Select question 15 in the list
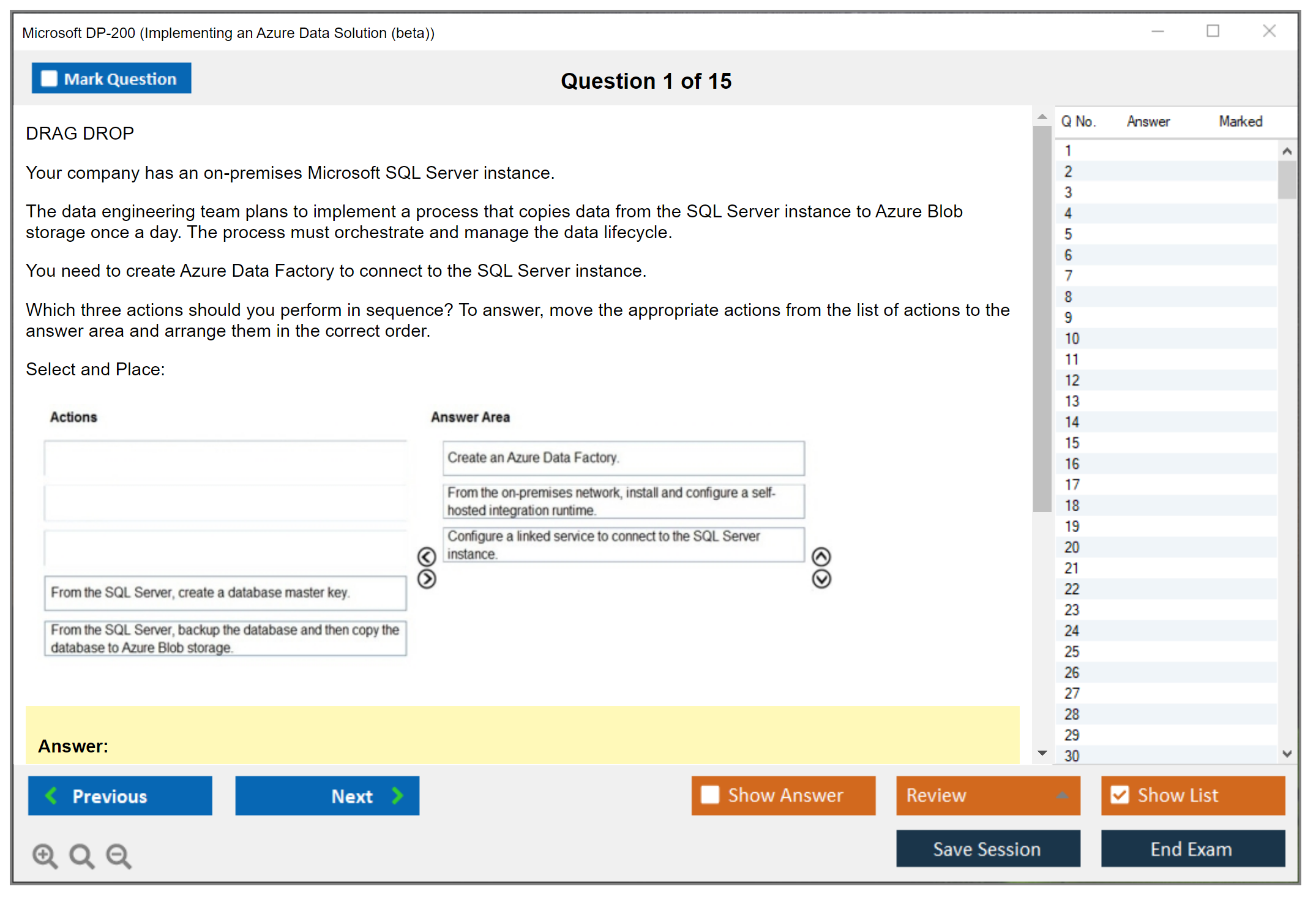1316x900 pixels. tap(1072, 443)
